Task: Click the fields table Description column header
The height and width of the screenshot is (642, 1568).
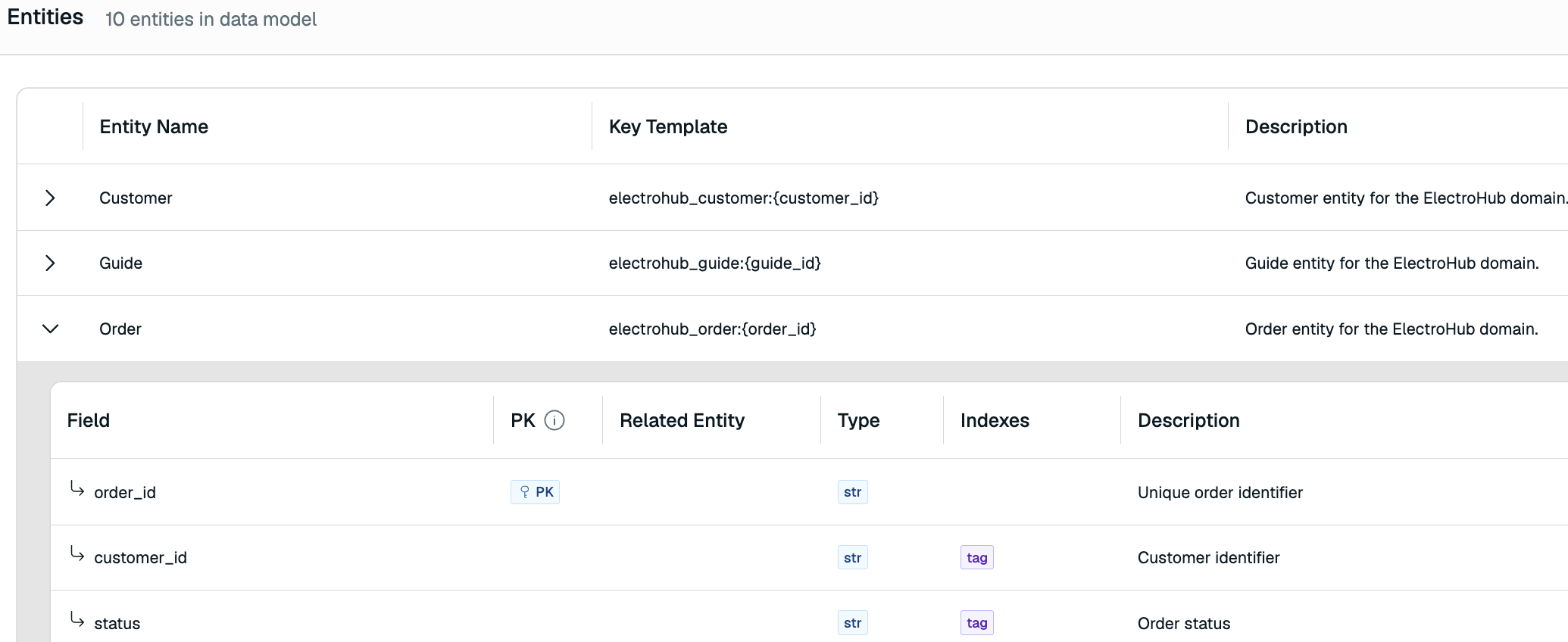Action: coord(1188,420)
